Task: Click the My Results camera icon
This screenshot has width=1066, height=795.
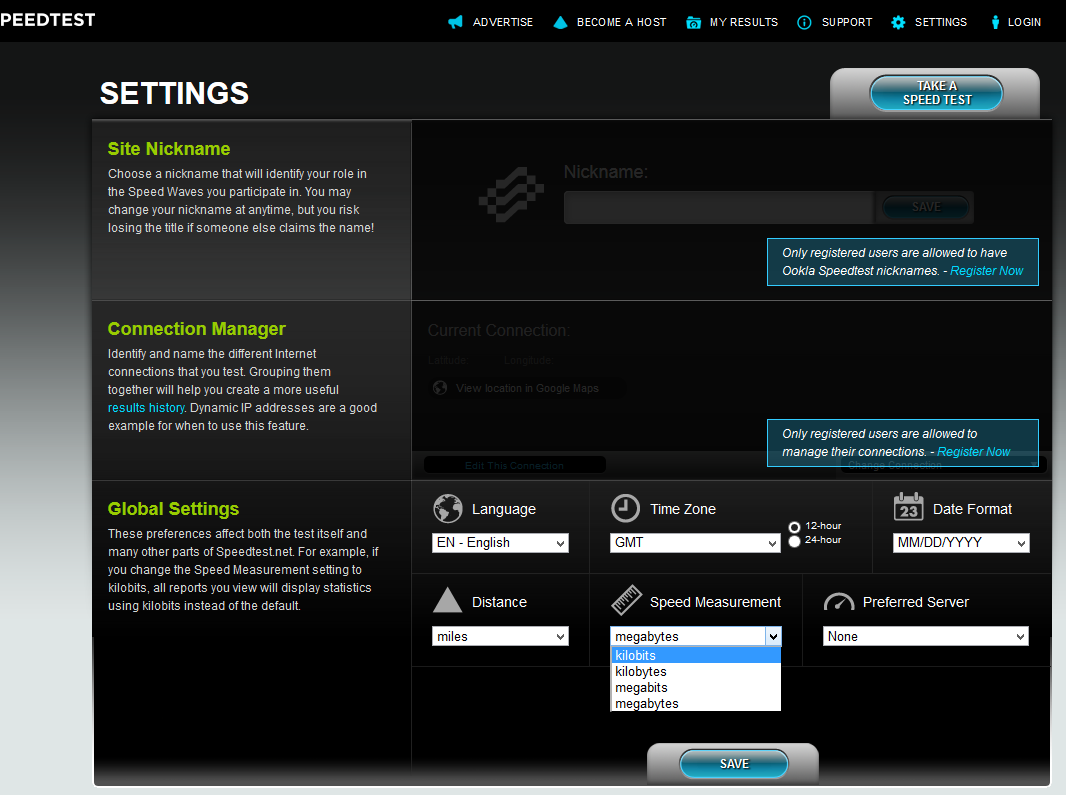Action: (x=693, y=22)
